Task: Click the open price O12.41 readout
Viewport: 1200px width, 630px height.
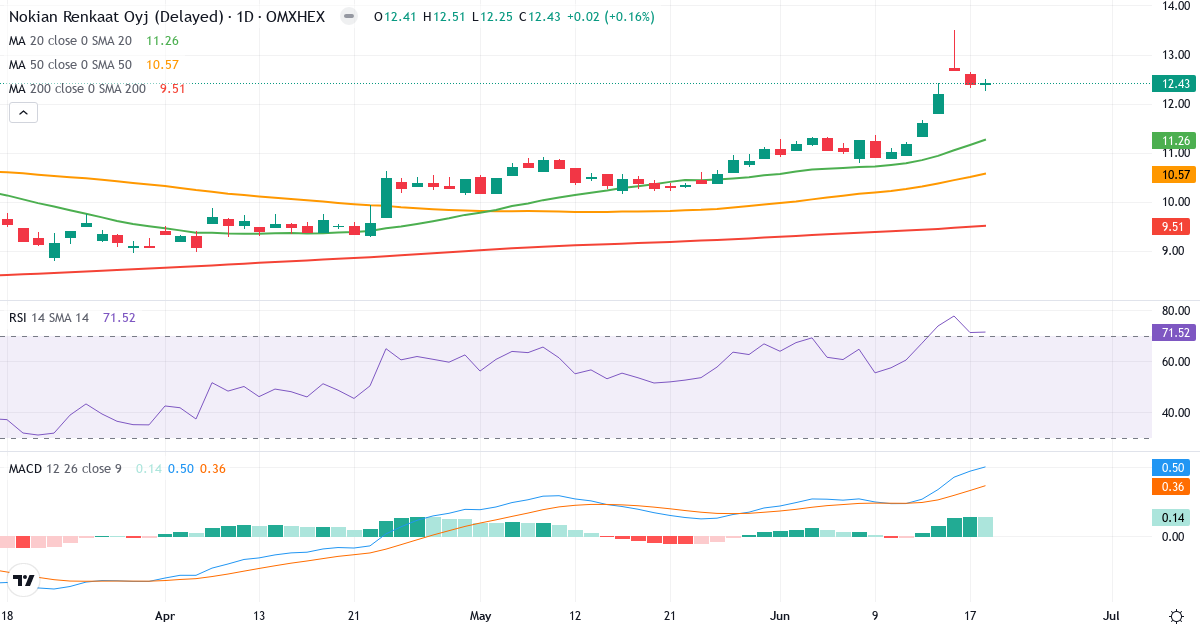Action: click(396, 17)
